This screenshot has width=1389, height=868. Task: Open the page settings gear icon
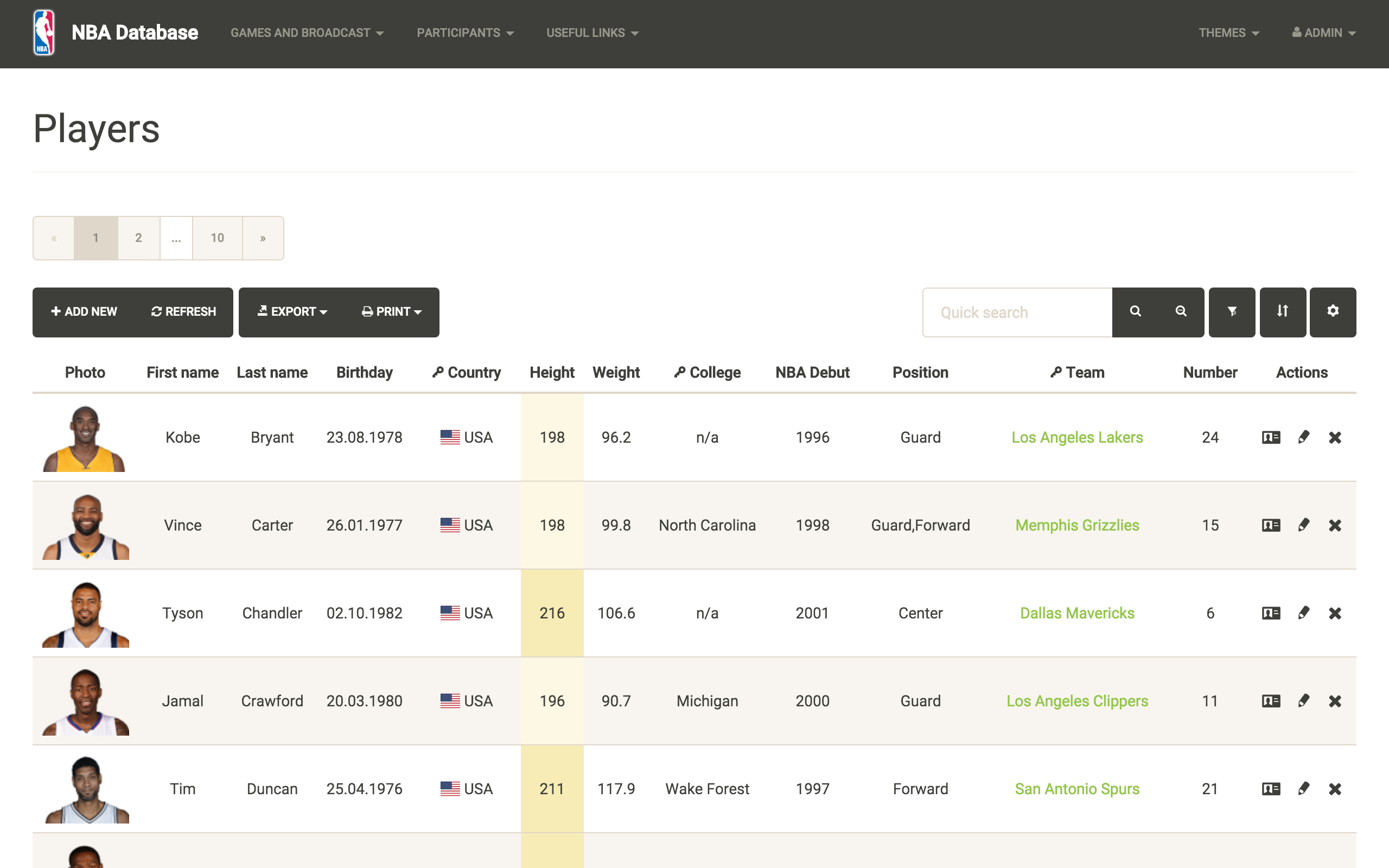(x=1333, y=312)
